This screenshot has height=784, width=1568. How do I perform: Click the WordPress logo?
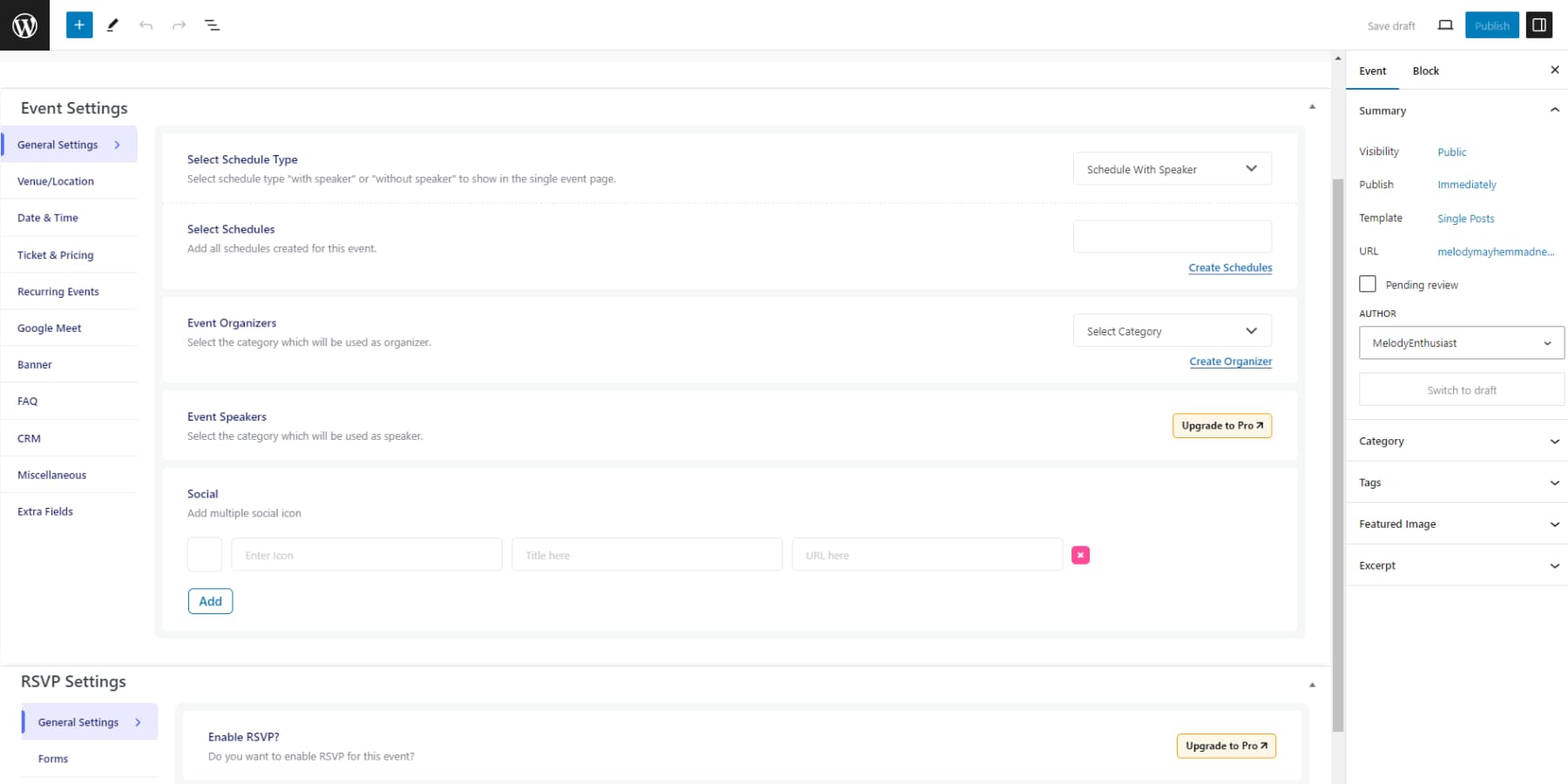[24, 24]
